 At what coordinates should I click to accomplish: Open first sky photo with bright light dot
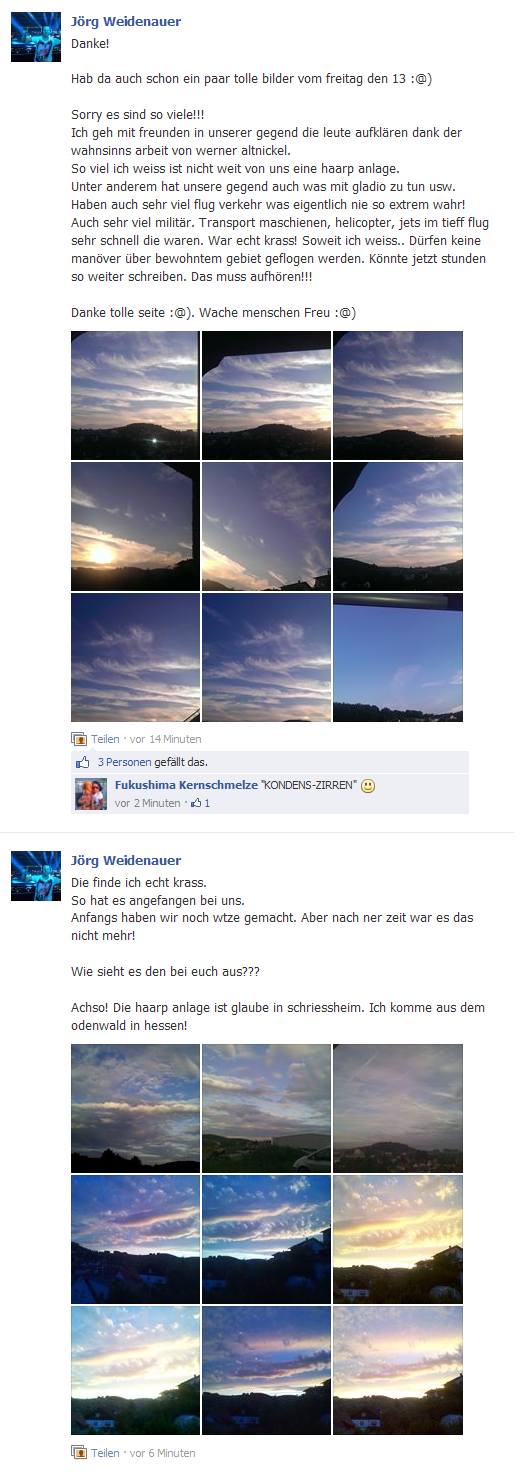[135, 395]
